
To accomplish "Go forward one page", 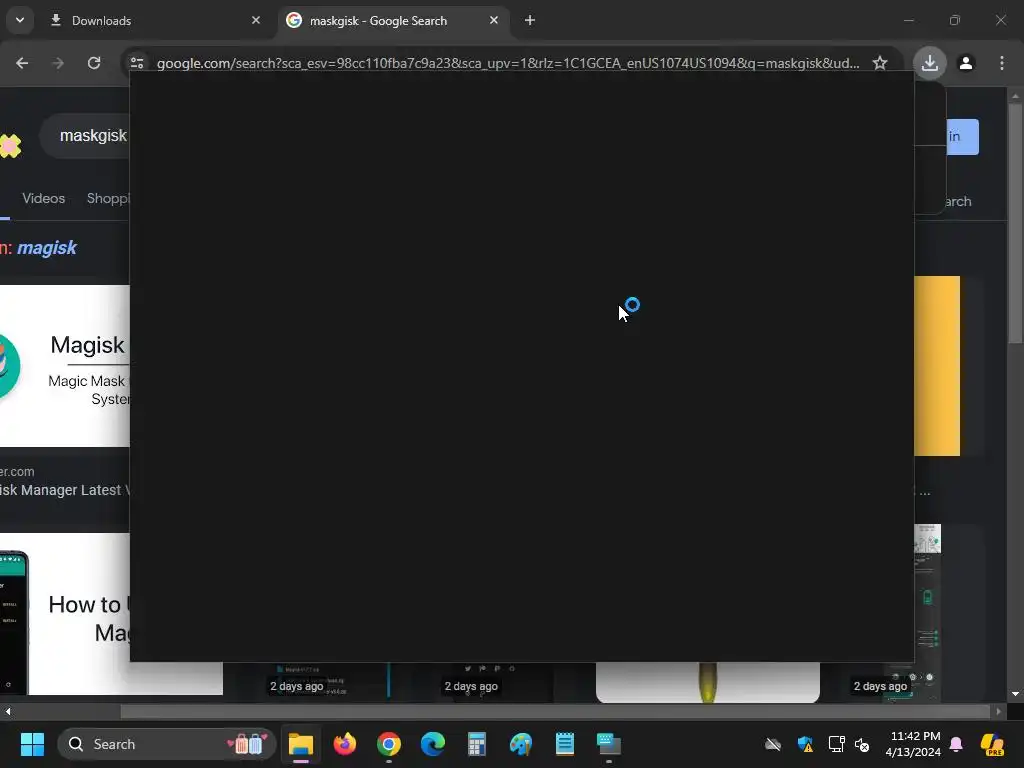I will click(x=58, y=63).
